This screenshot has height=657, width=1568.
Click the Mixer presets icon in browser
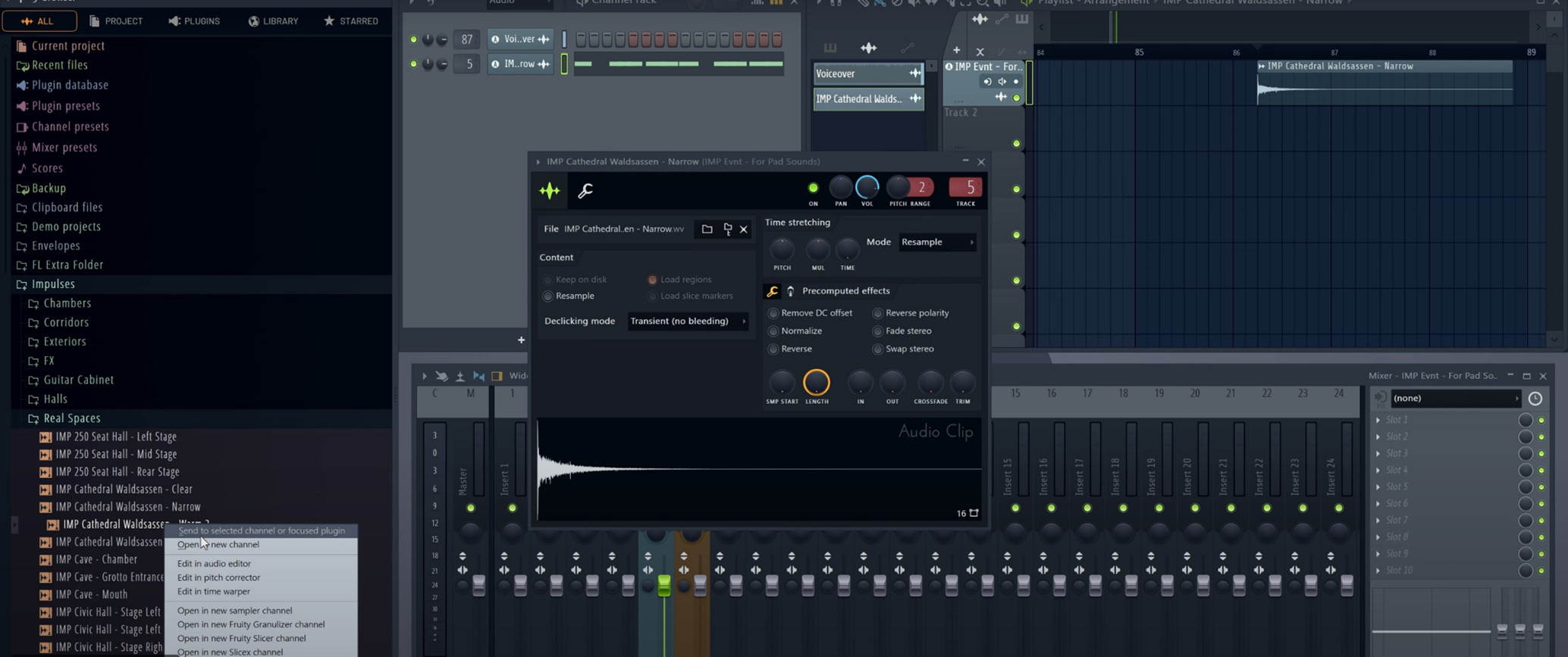tap(22, 148)
